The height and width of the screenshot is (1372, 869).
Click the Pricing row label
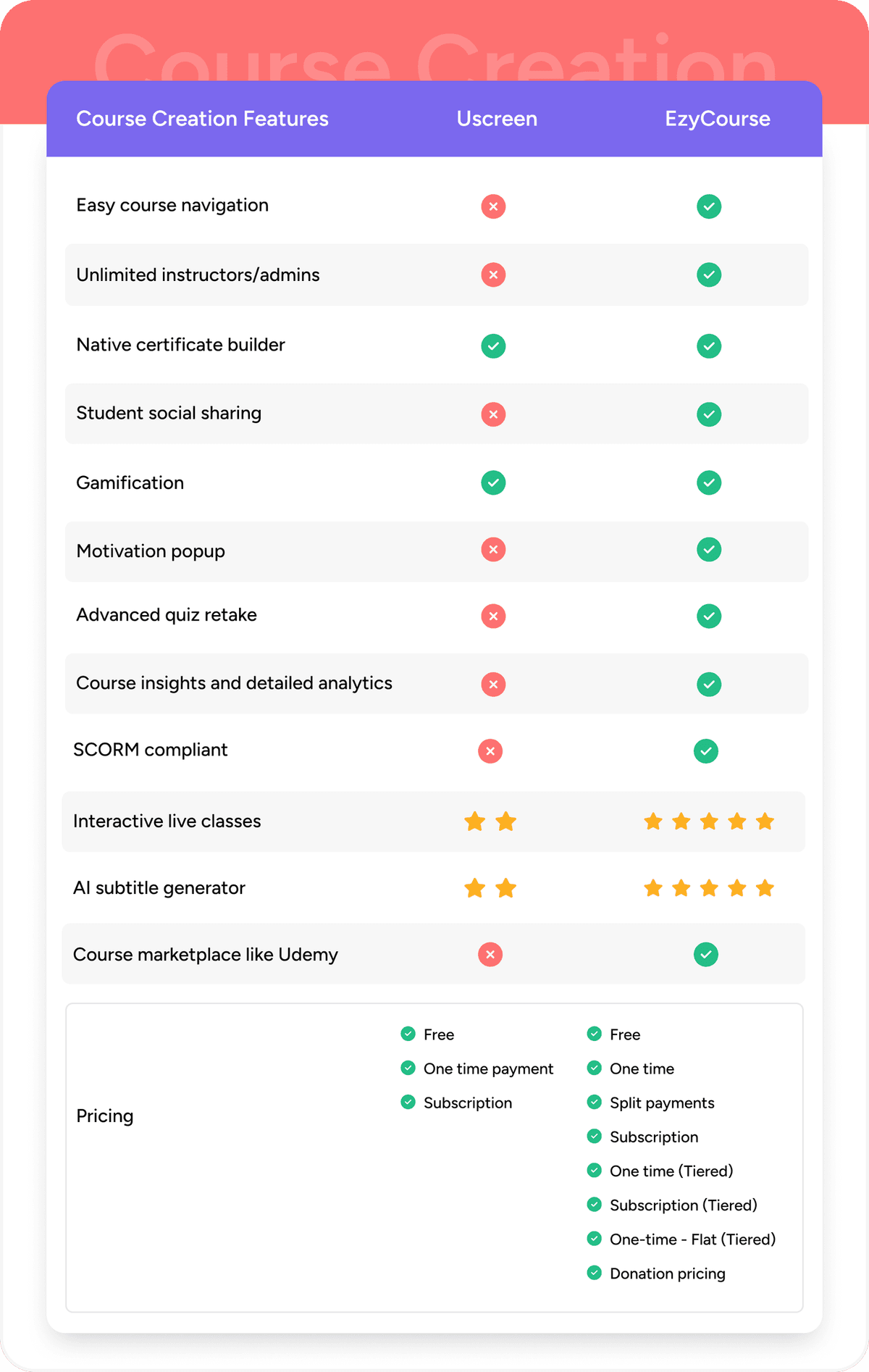click(105, 1116)
